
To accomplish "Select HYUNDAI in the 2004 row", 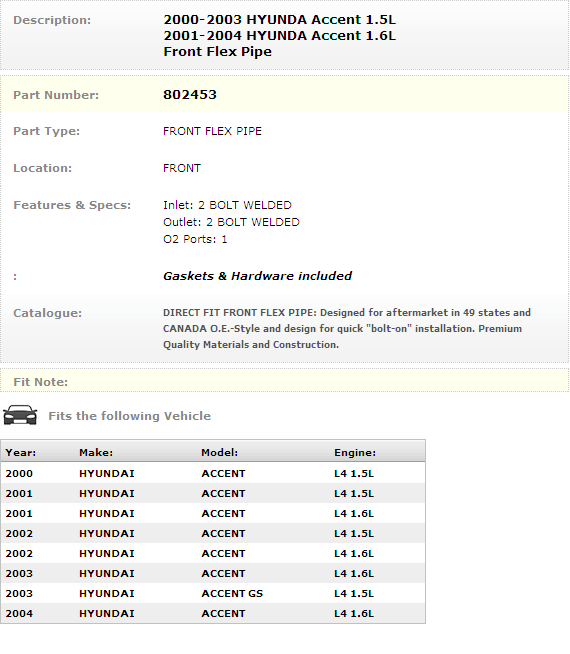I will (x=107, y=614).
